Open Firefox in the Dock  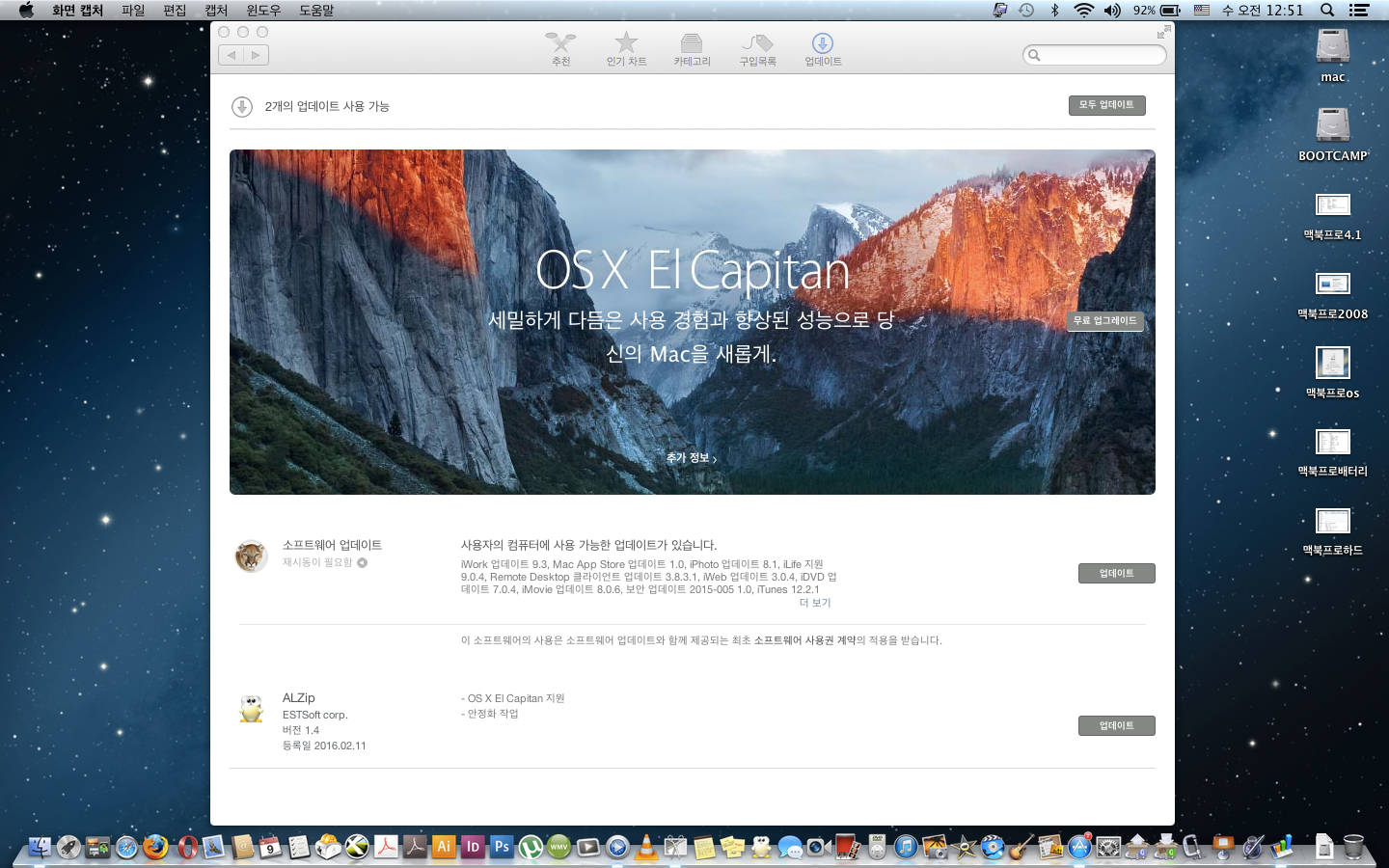[x=155, y=847]
